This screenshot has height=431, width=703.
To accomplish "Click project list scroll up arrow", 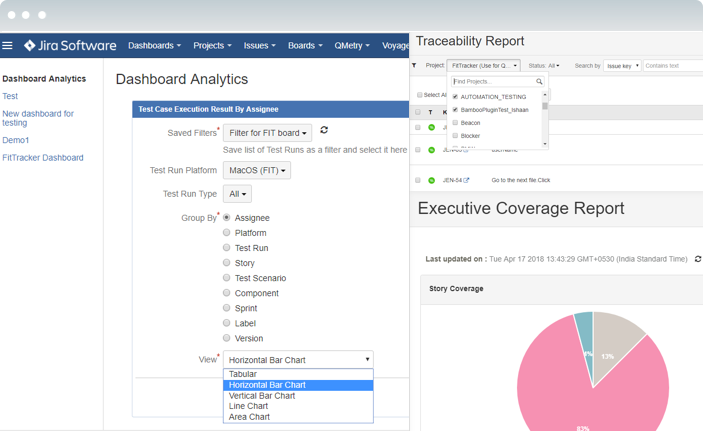I will pos(545,95).
